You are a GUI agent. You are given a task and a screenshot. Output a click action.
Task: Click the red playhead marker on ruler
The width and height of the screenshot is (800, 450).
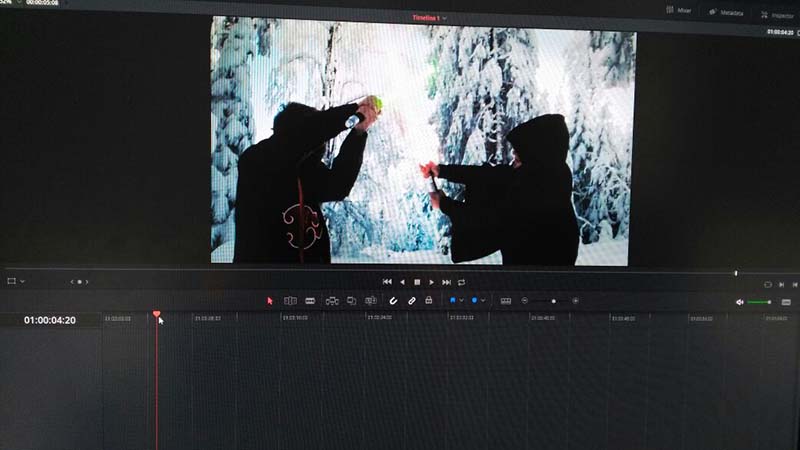[x=157, y=314]
